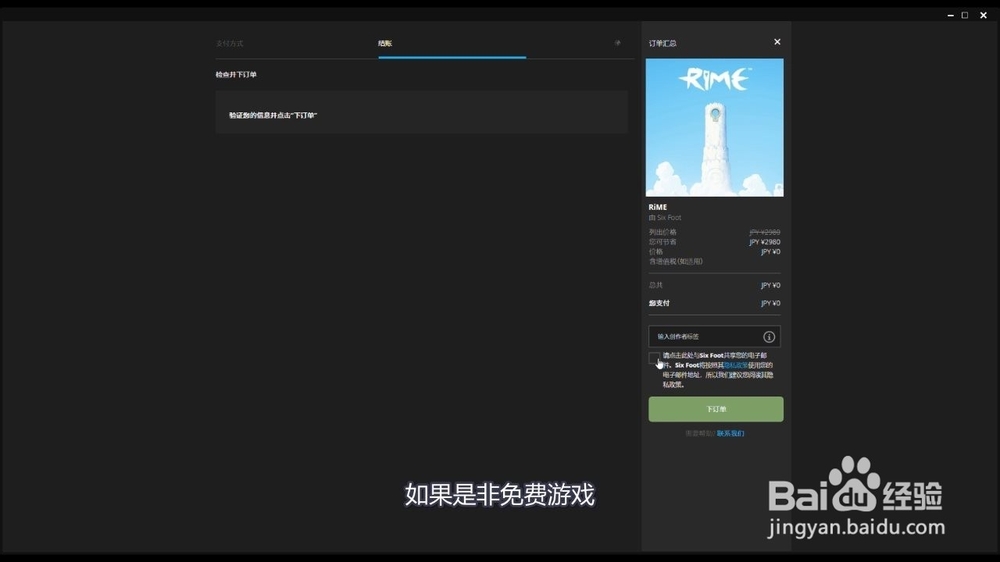This screenshot has height=562, width=1000.
Task: Close the checkout window
Action: click(983, 15)
